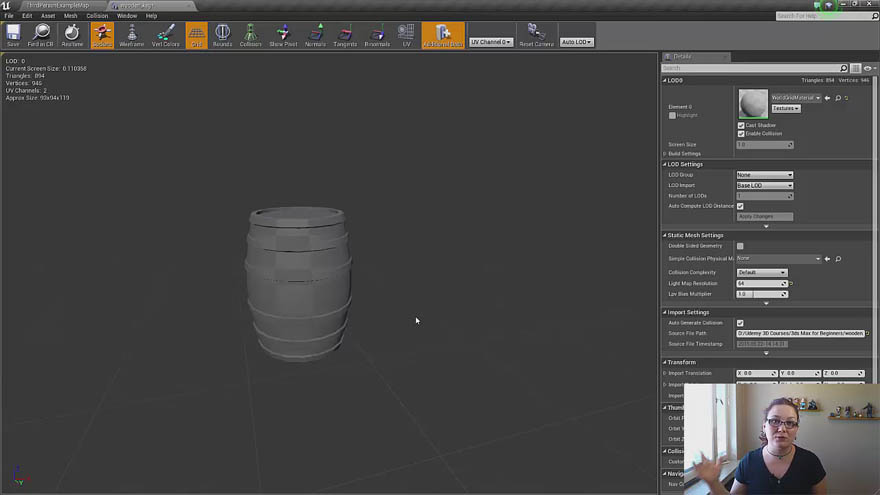Toggle Auto Compute LOD Distance checkbox
The height and width of the screenshot is (495, 880).
[x=740, y=206]
